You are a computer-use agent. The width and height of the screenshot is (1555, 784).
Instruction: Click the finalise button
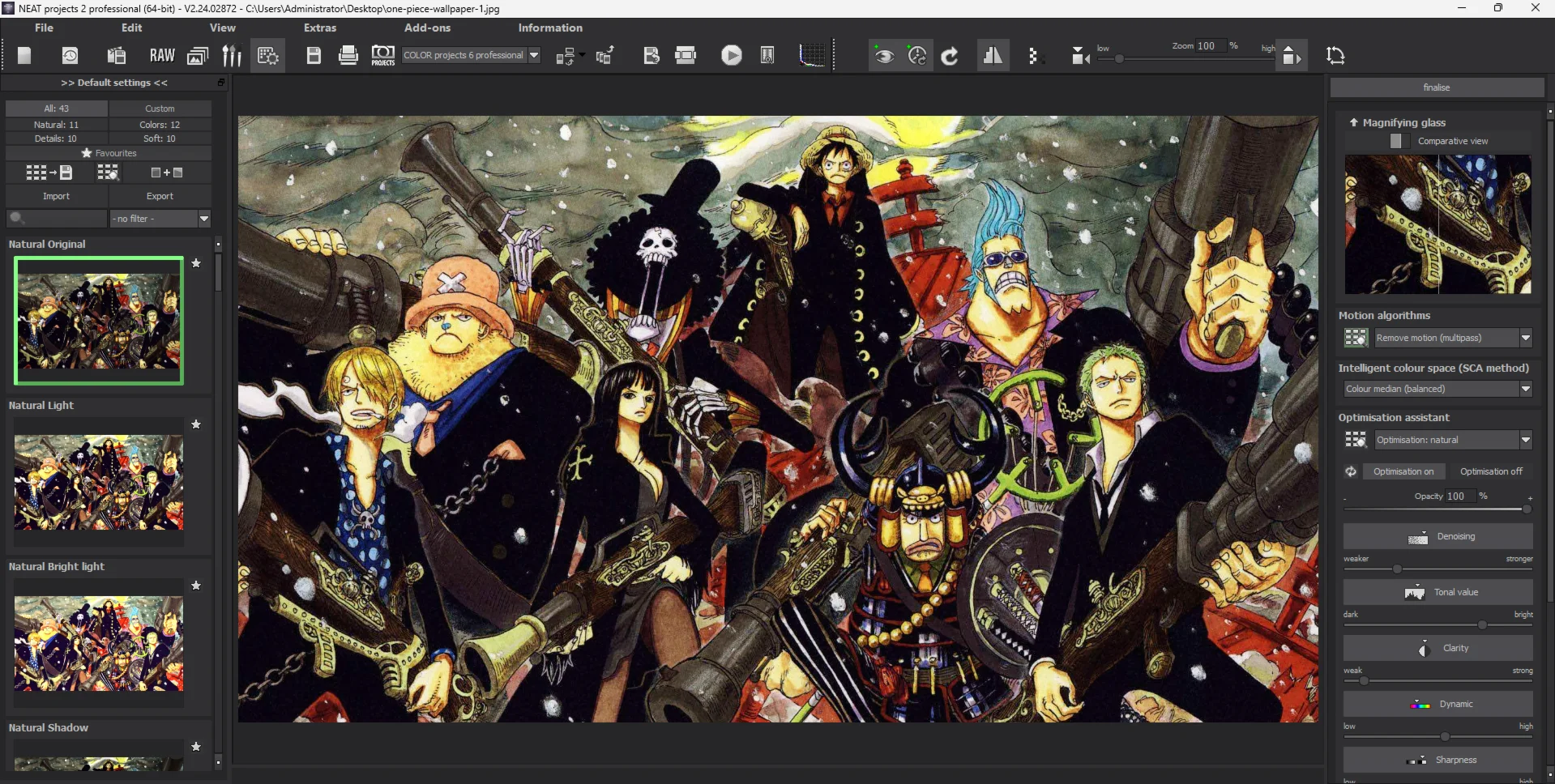click(1436, 87)
